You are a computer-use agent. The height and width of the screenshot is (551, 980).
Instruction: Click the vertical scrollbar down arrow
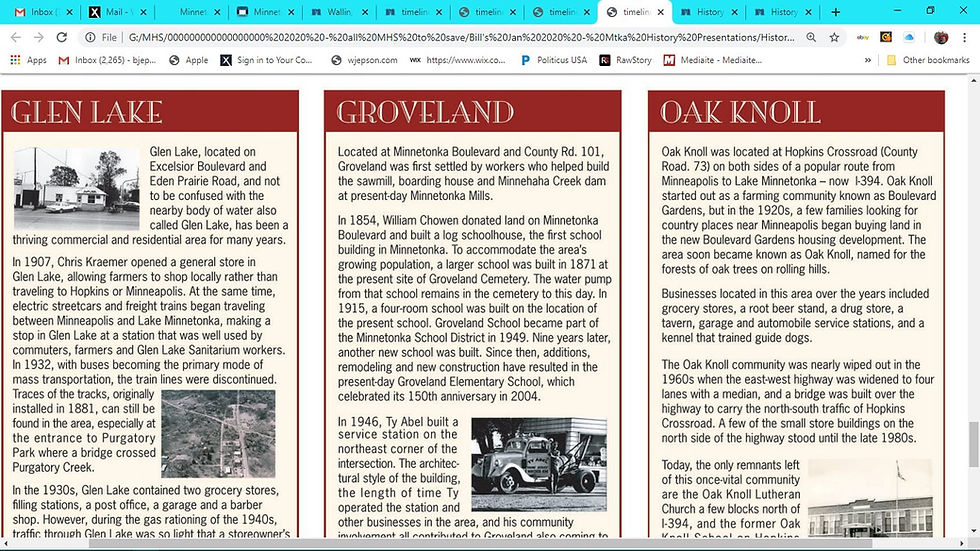(974, 532)
